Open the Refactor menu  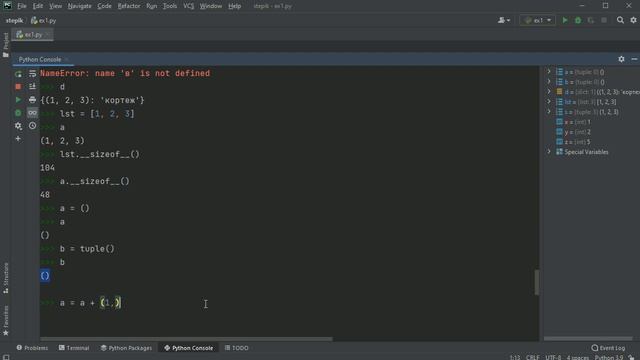(x=129, y=6)
